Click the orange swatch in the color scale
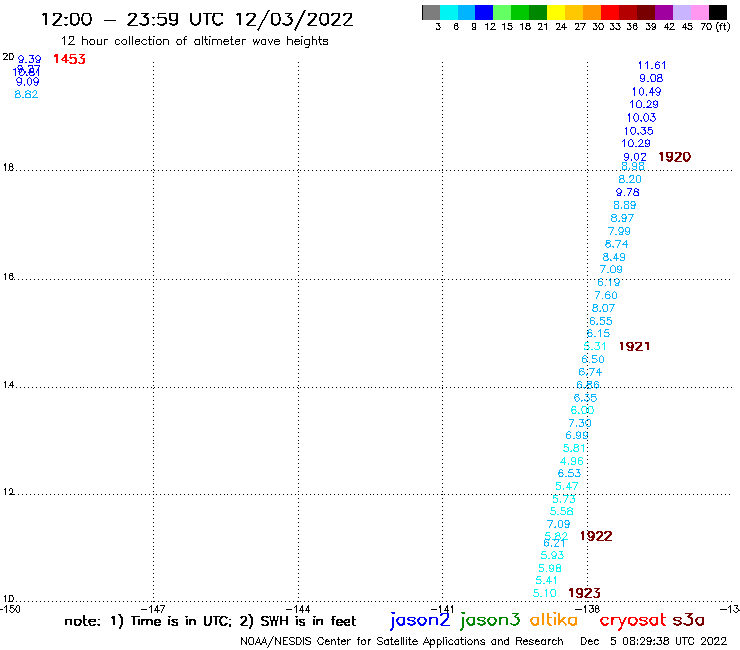 (x=592, y=12)
